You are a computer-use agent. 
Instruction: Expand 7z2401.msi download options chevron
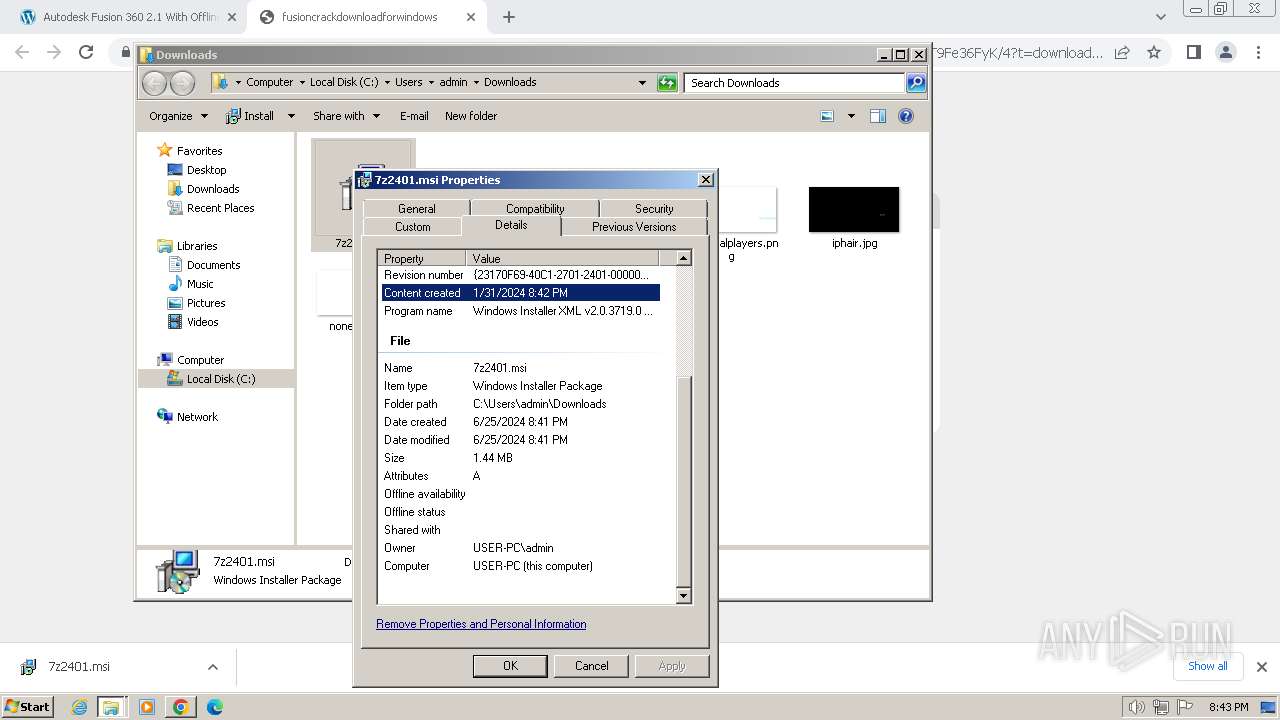click(x=212, y=667)
